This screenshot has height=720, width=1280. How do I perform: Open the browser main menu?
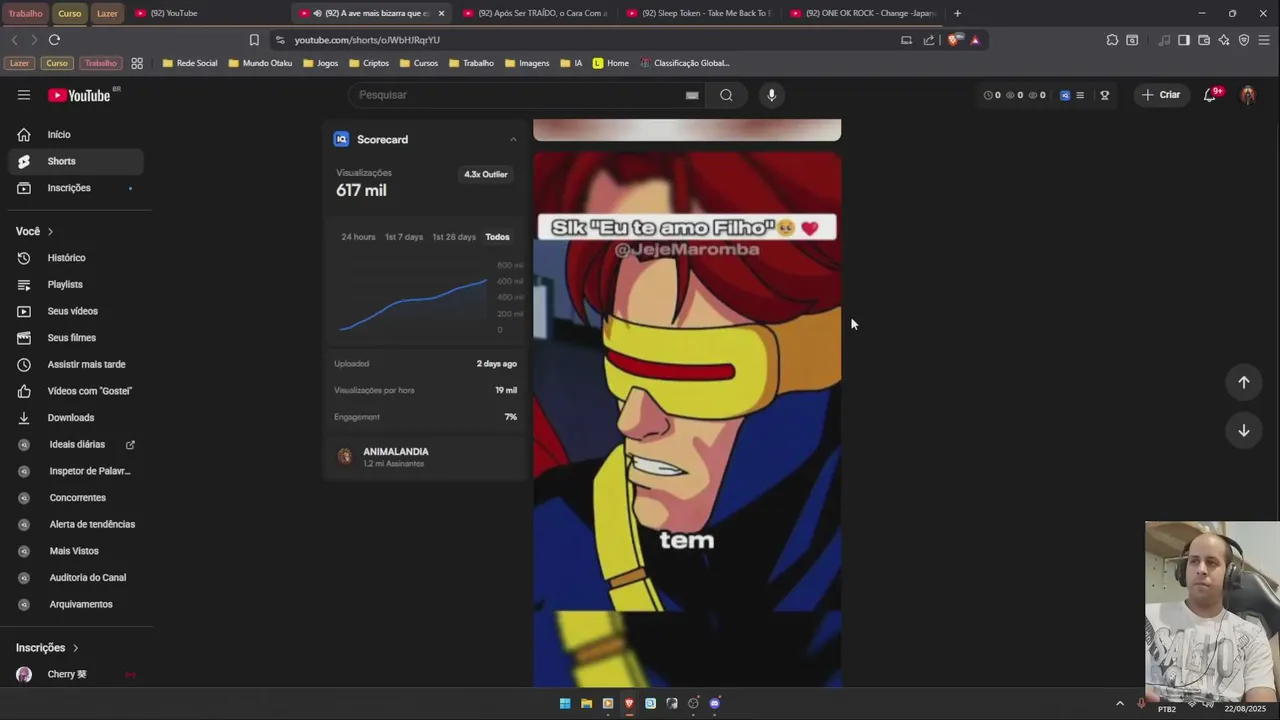pyautogui.click(x=1265, y=40)
